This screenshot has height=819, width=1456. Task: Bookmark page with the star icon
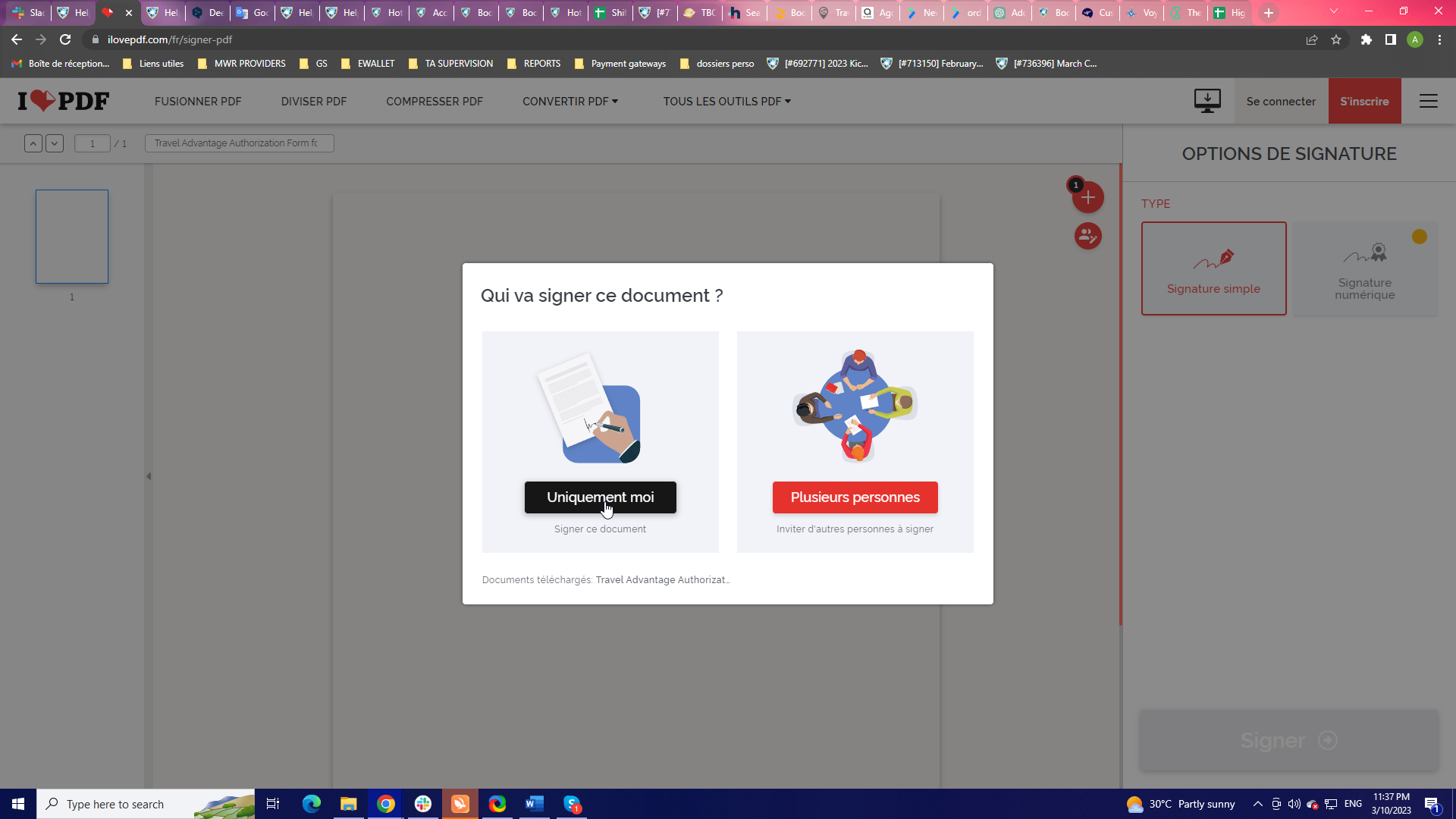(x=1336, y=39)
